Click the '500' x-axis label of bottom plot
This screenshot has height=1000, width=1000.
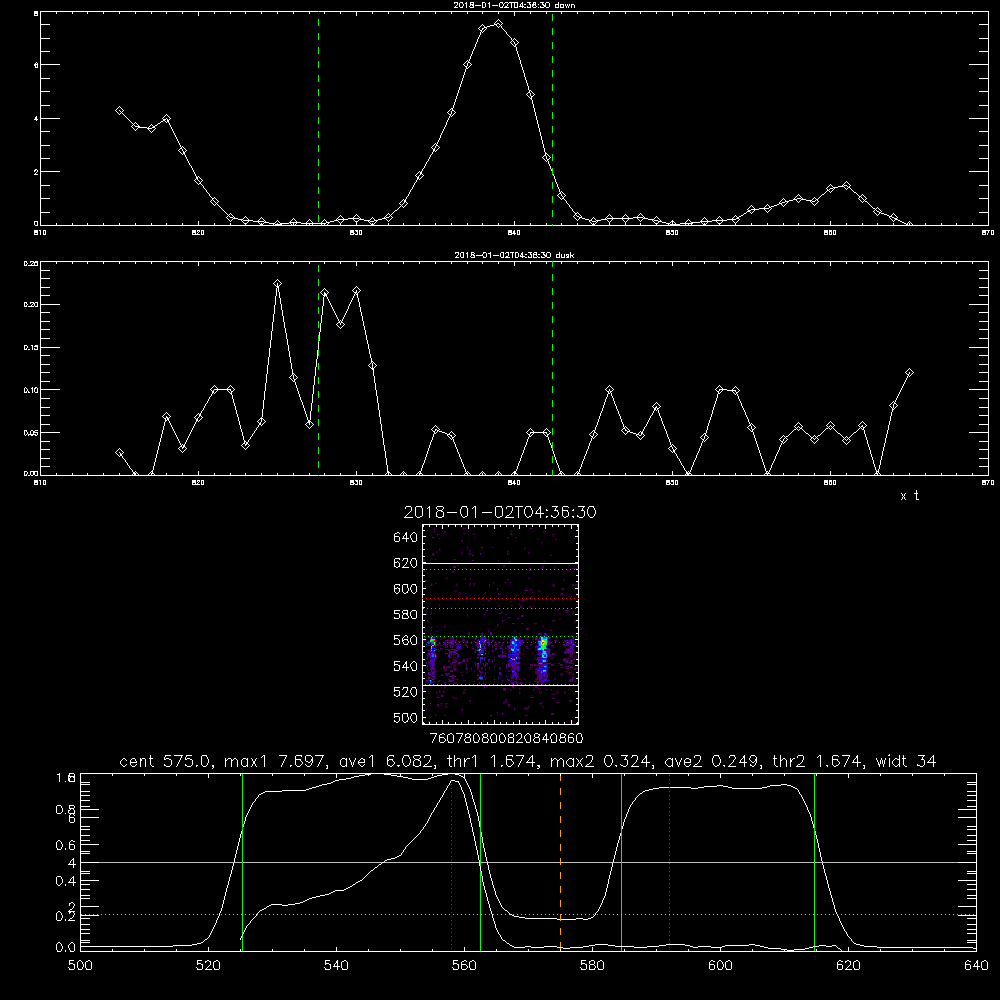click(80, 965)
